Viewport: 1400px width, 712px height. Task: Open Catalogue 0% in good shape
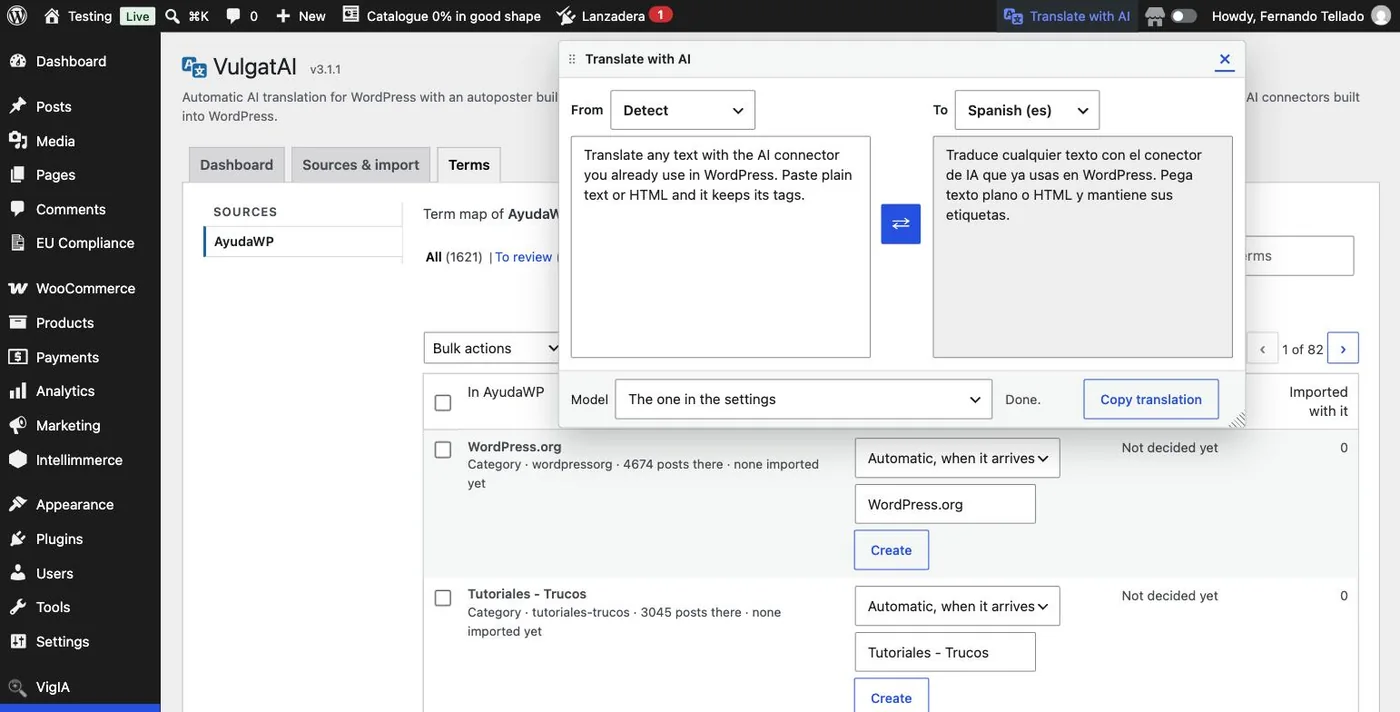441,16
